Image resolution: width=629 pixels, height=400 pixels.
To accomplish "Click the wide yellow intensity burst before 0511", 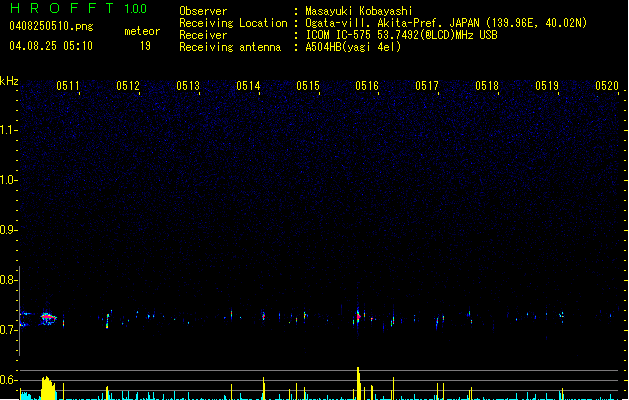I will pyautogui.click(x=48, y=388).
